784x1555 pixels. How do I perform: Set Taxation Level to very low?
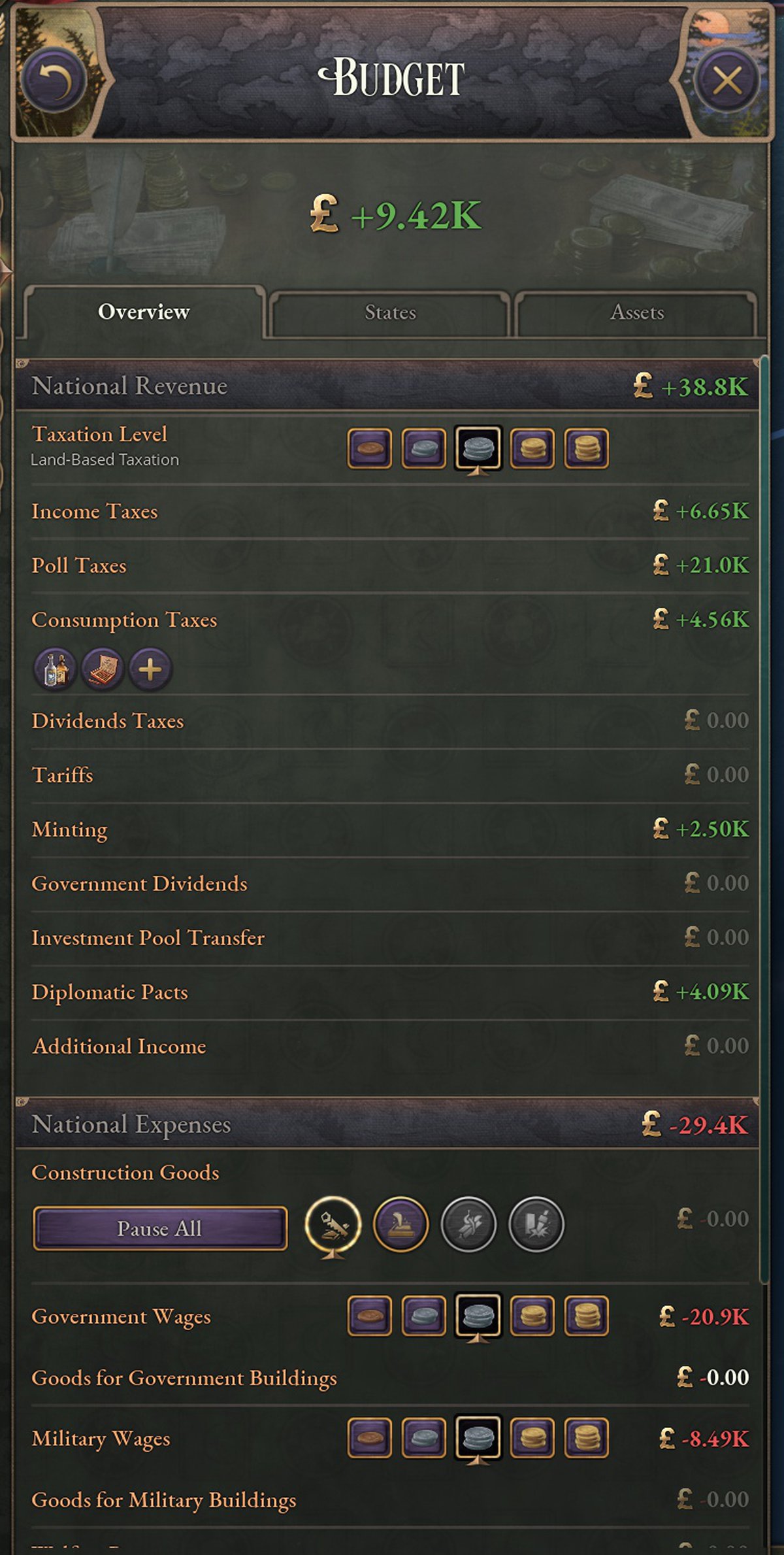[370, 448]
